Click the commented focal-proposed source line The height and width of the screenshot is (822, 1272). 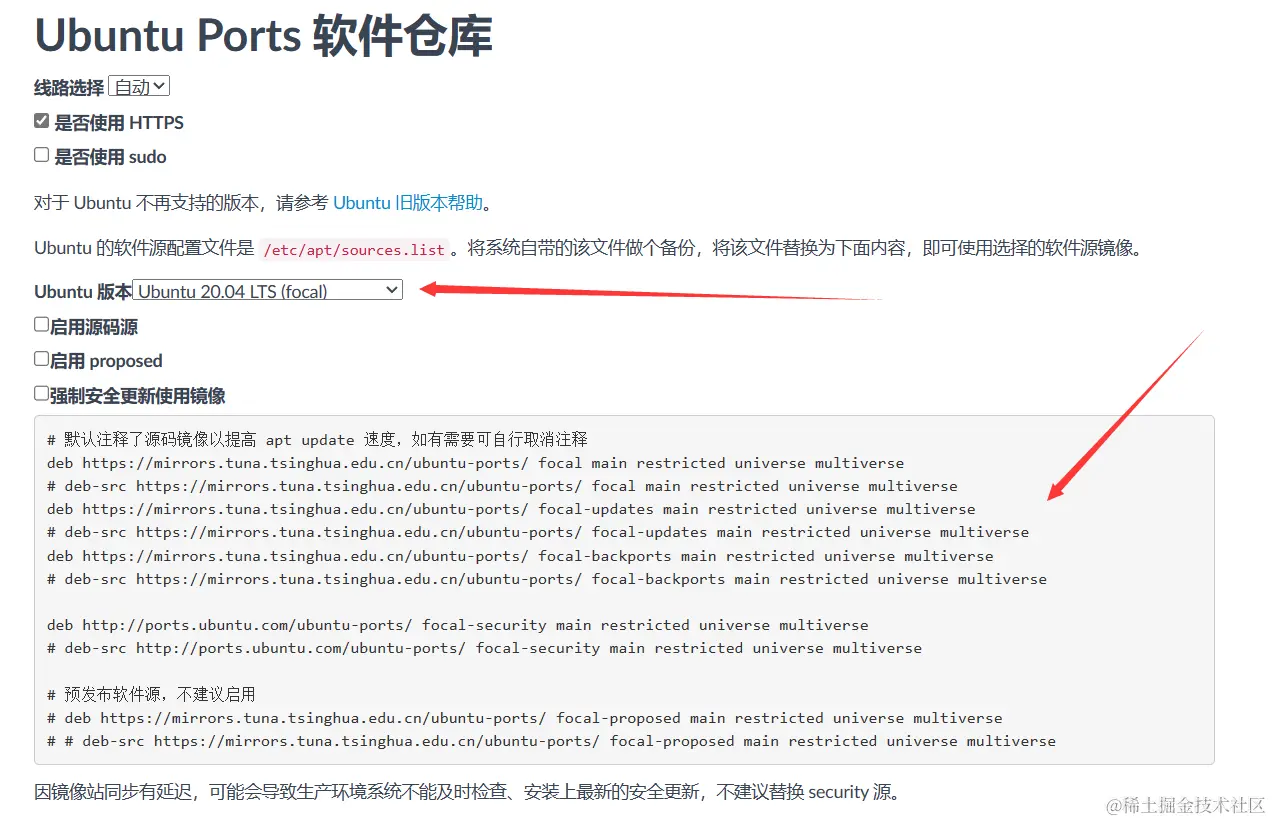click(525, 717)
